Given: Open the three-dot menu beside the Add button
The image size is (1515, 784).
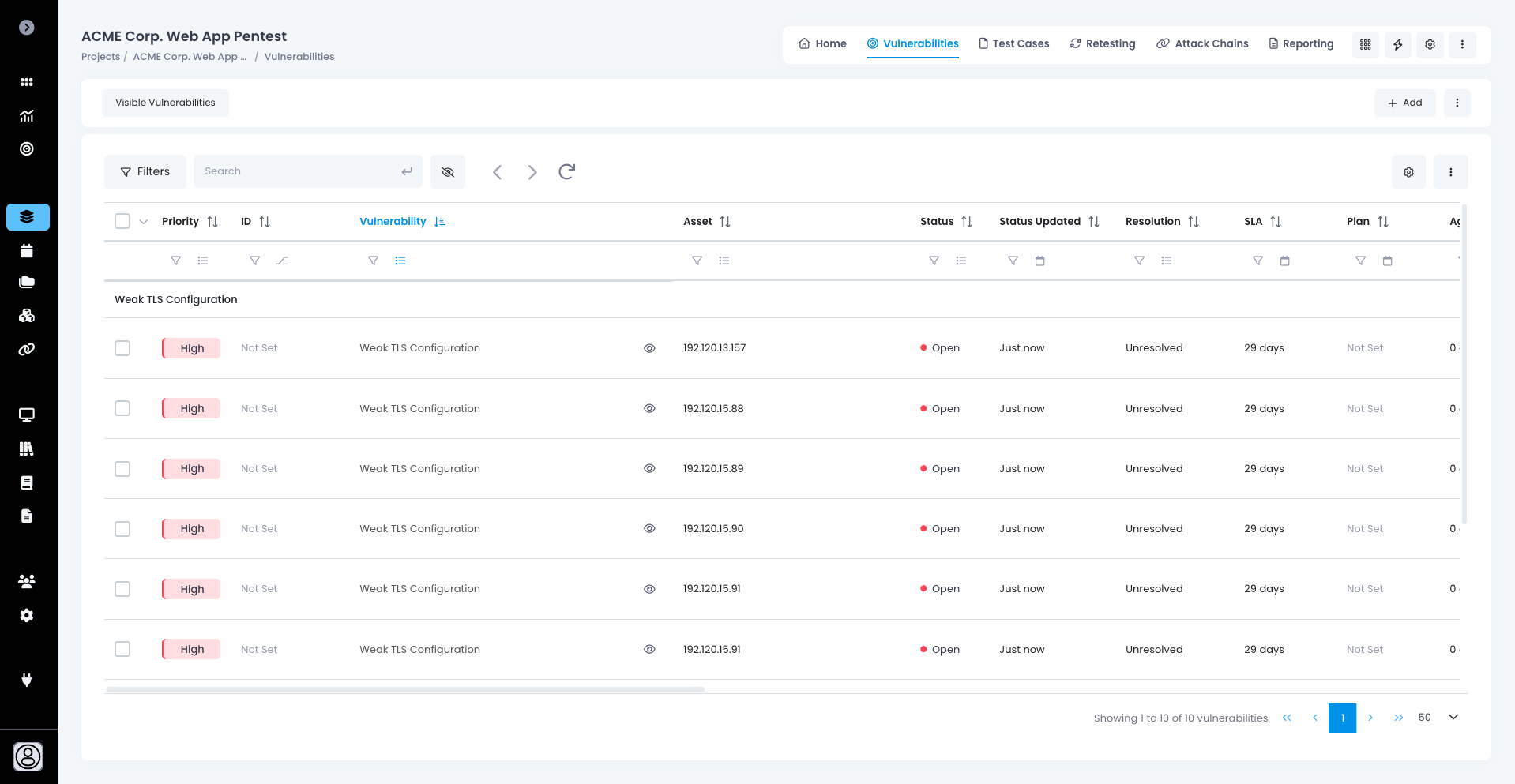Looking at the screenshot, I should tap(1457, 103).
